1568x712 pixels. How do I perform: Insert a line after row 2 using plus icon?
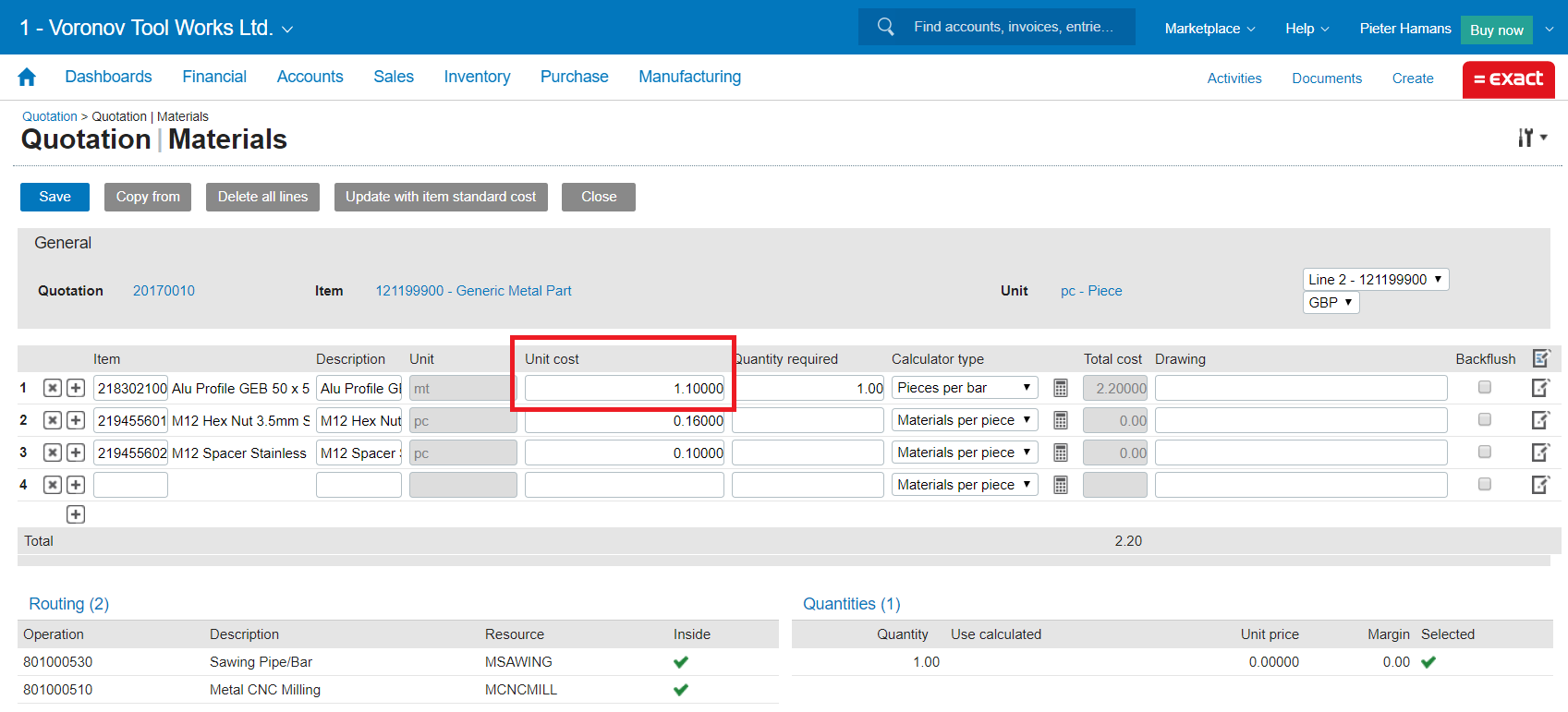click(x=76, y=421)
